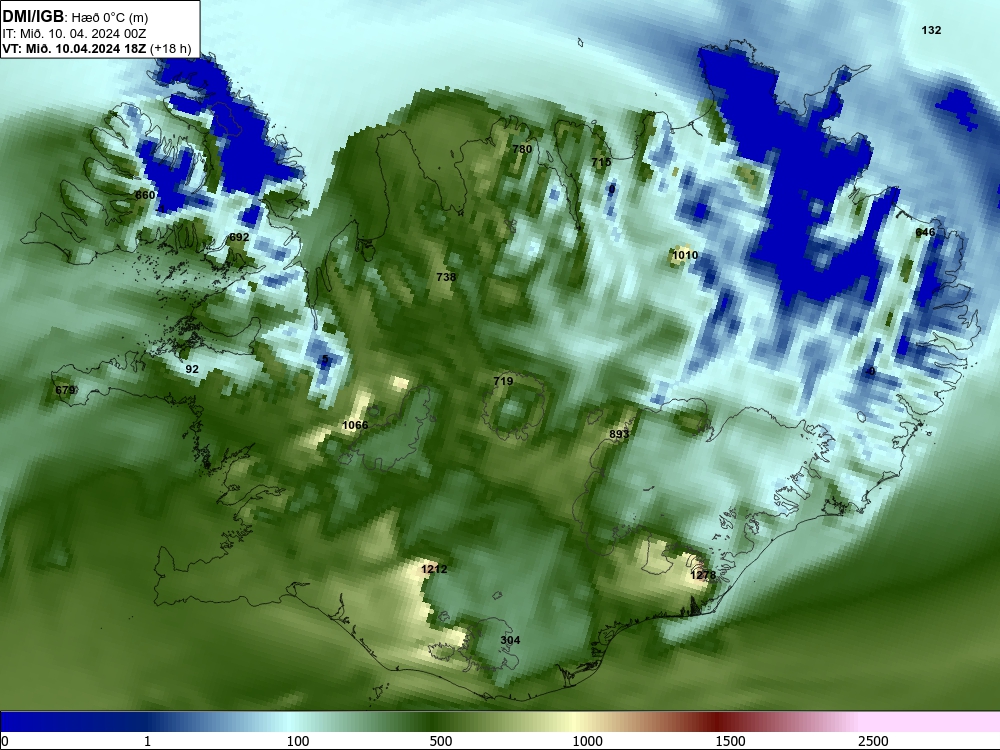Click the 1500 label on the color scale
Screen dimensions: 1000x750
[x=730, y=741]
